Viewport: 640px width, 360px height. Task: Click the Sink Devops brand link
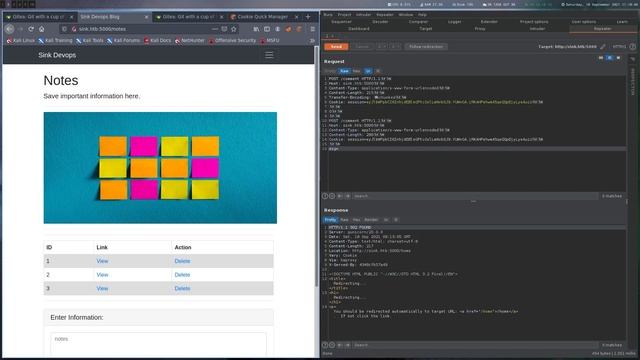click(x=57, y=55)
